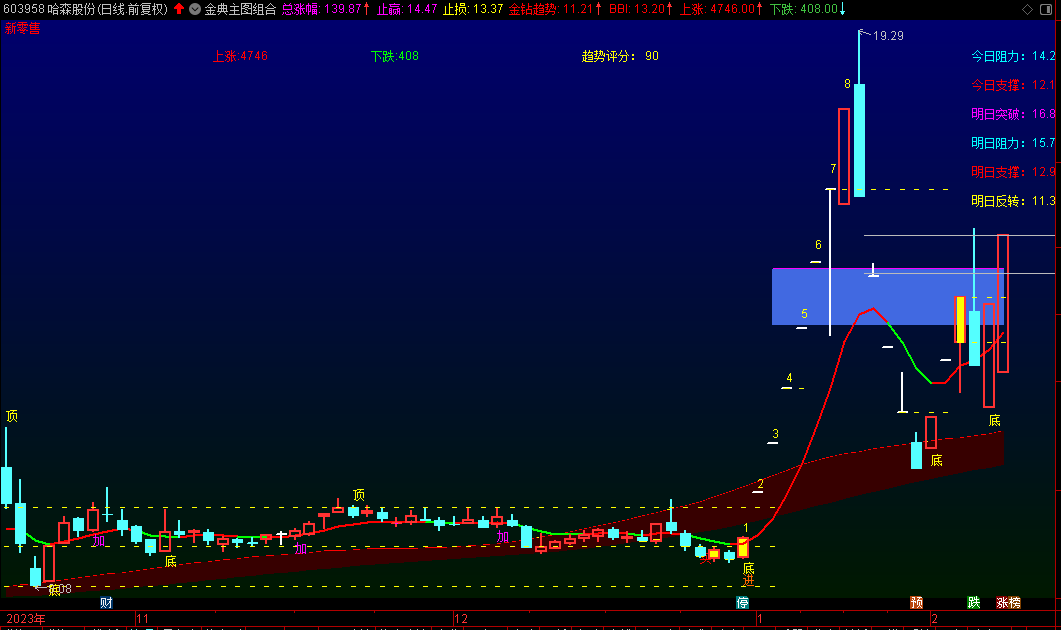Click the 19.29 high price flag marker
Image resolution: width=1061 pixels, height=630 pixels.
point(882,35)
